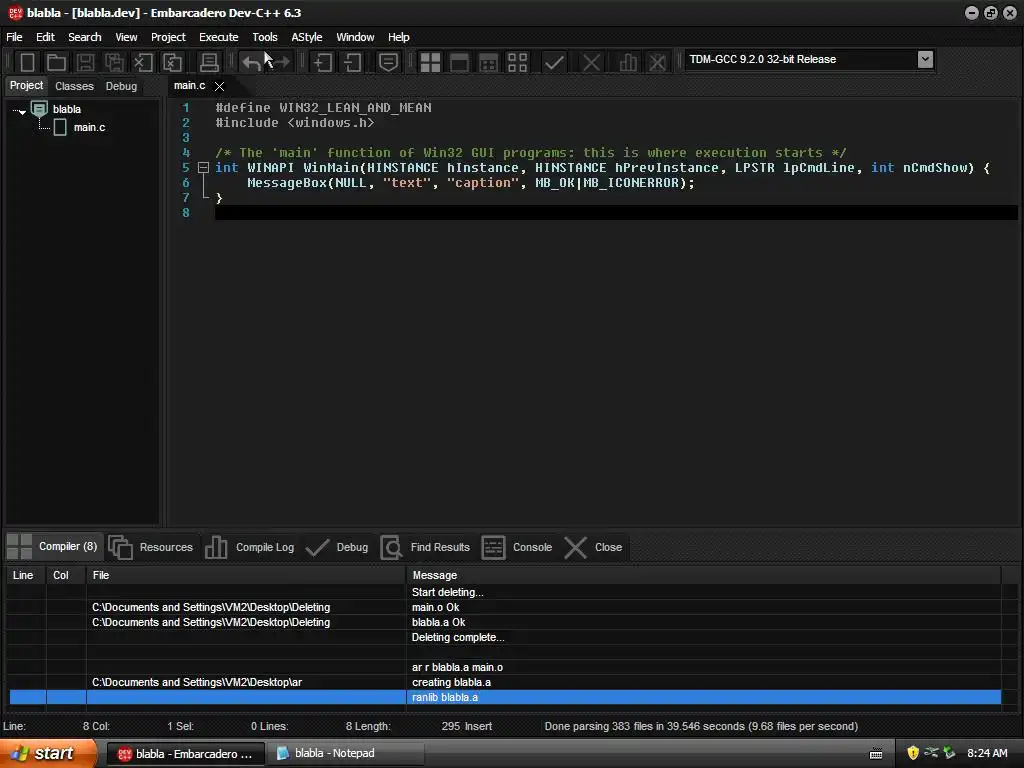This screenshot has width=1024, height=768.
Task: Open the Help menu
Action: point(398,37)
